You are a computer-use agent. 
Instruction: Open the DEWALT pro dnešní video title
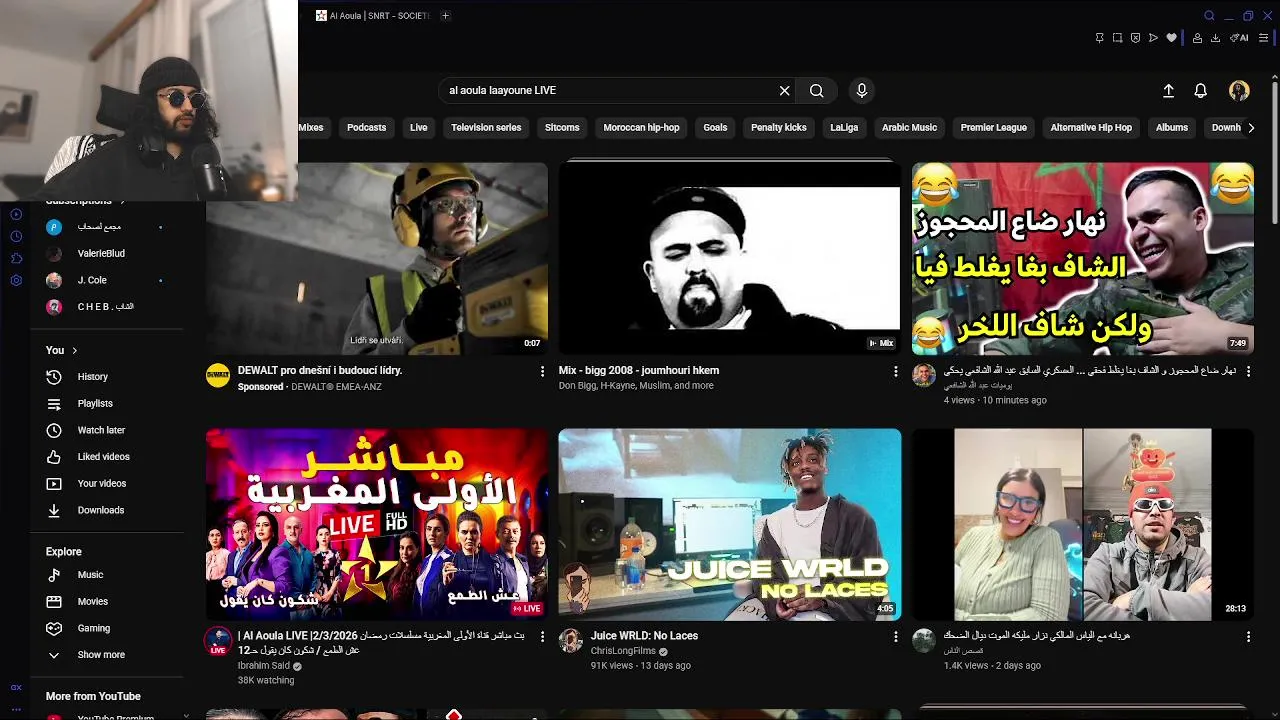(x=320, y=371)
